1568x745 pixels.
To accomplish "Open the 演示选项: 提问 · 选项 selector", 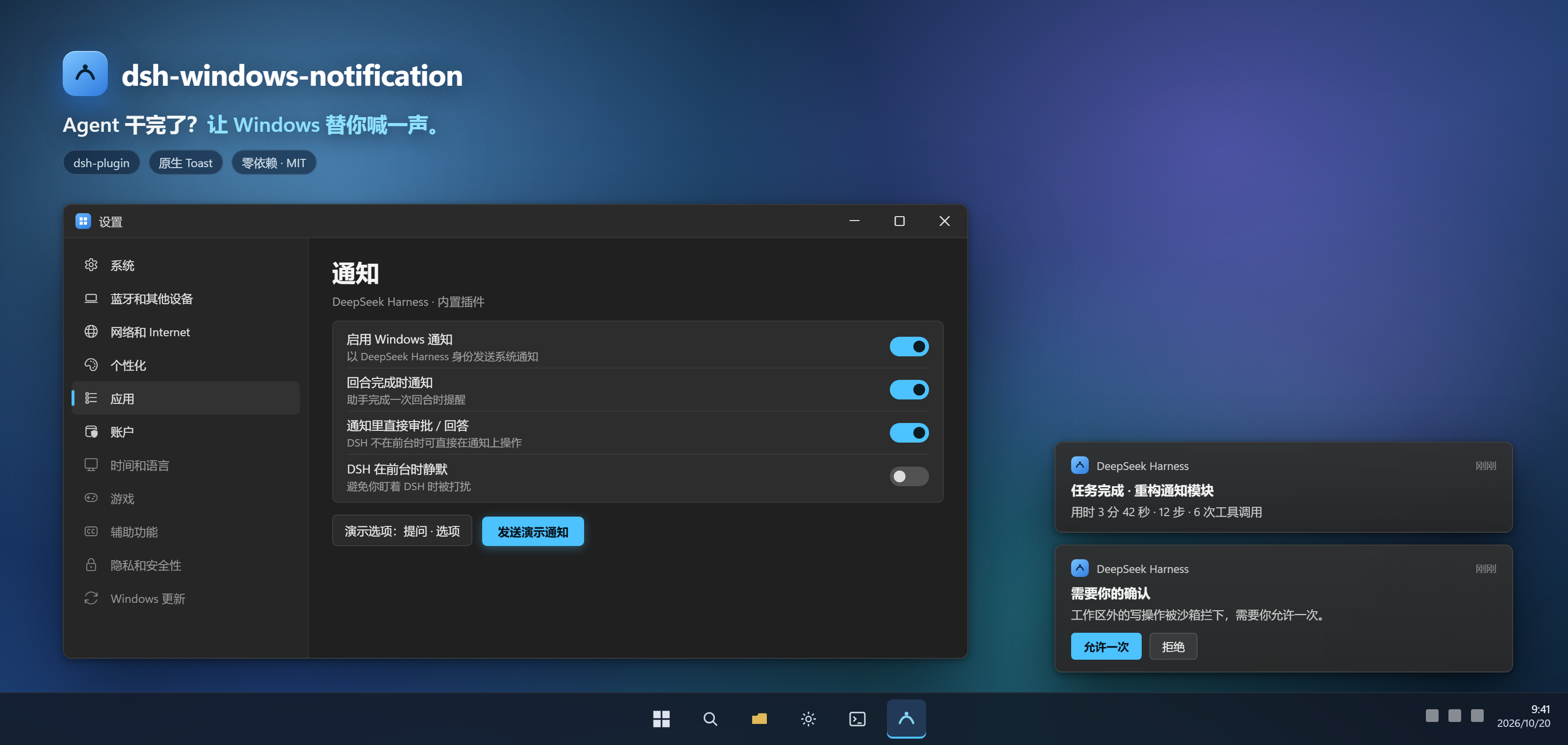I will point(402,531).
